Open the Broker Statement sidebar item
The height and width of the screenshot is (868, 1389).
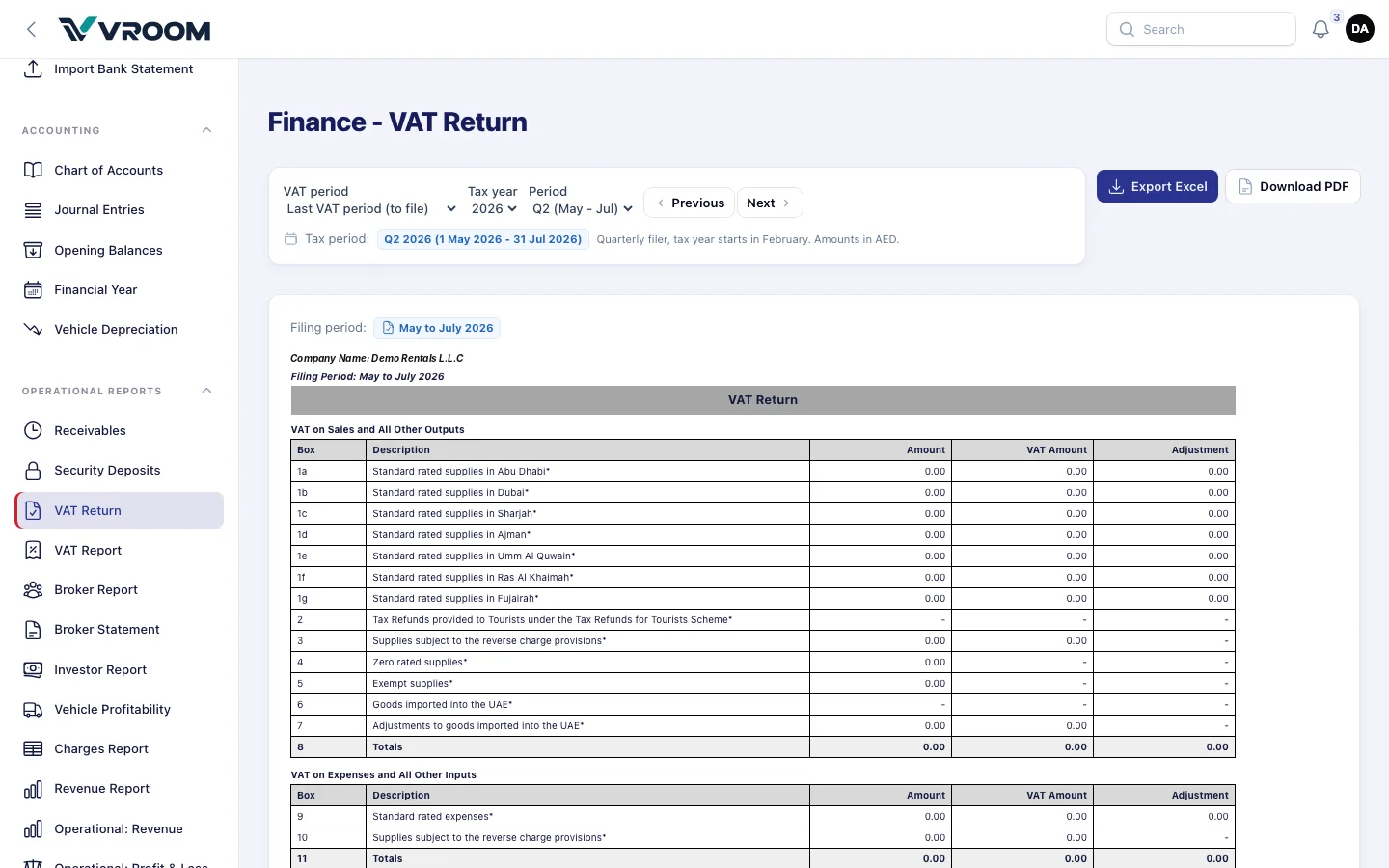point(120,629)
